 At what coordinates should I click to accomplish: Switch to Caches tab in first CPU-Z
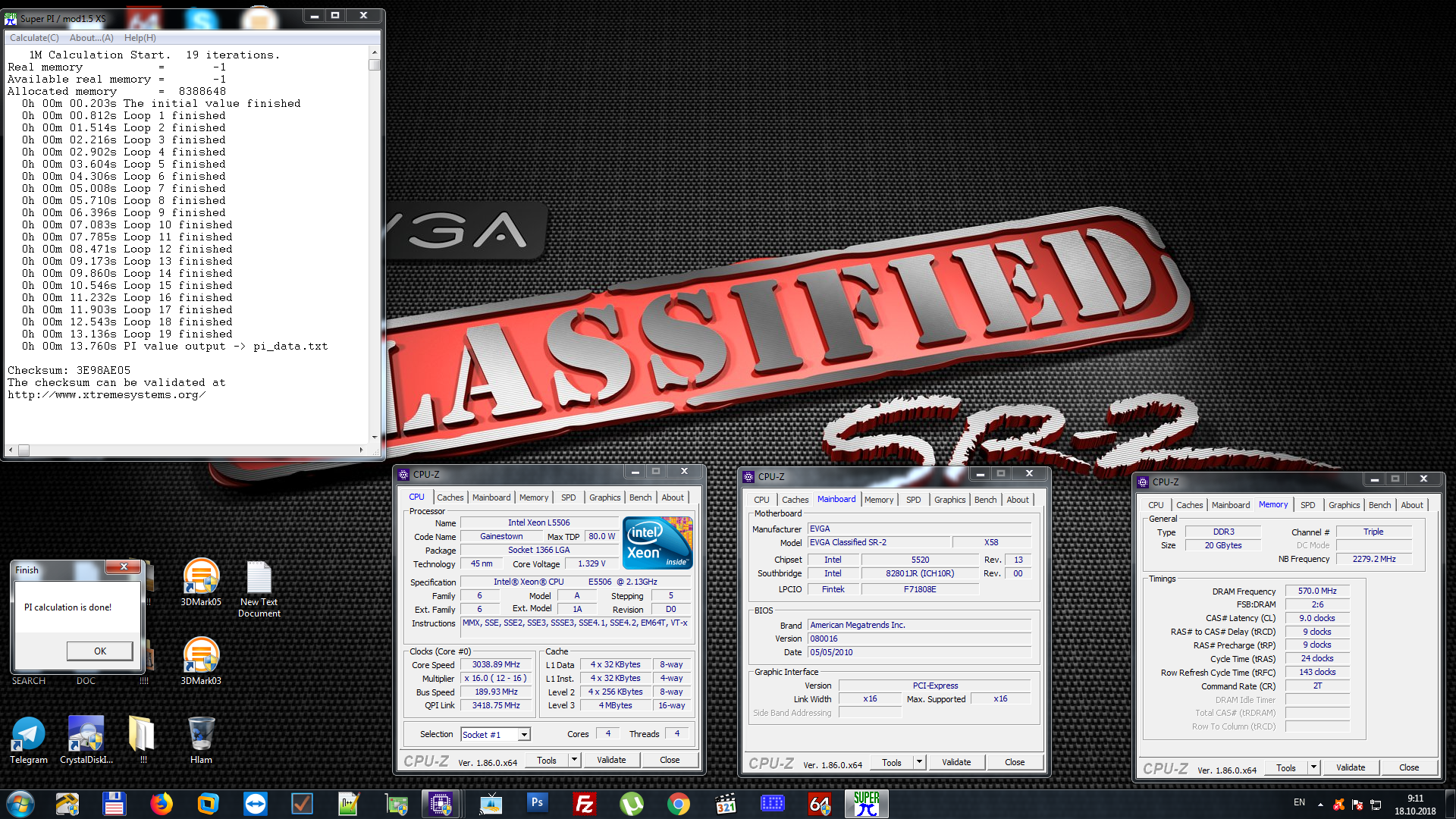[450, 497]
